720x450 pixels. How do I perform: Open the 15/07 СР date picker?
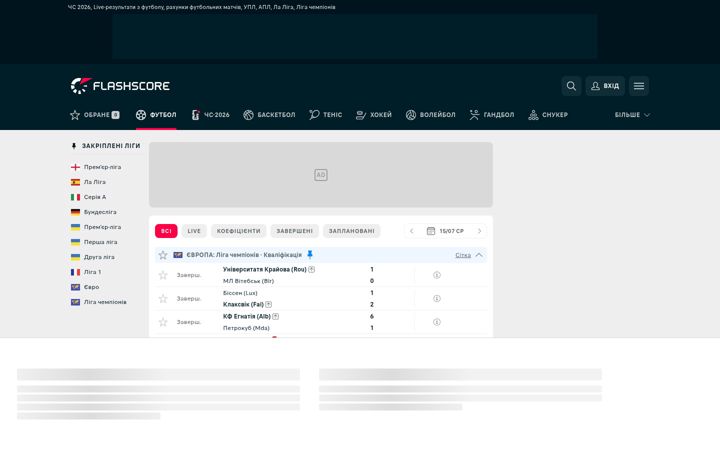(x=445, y=231)
